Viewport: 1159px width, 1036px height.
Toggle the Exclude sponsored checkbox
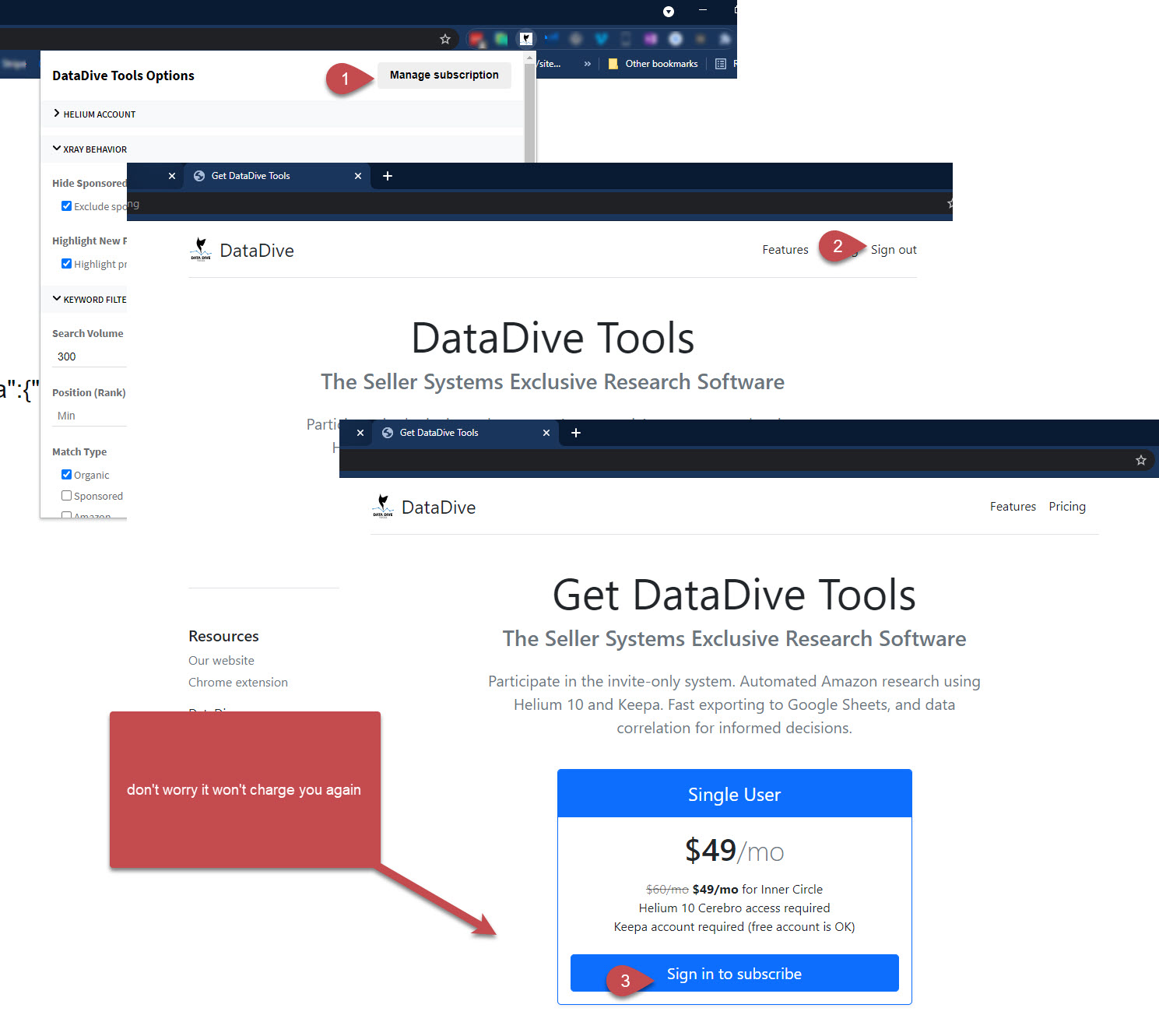click(x=66, y=206)
